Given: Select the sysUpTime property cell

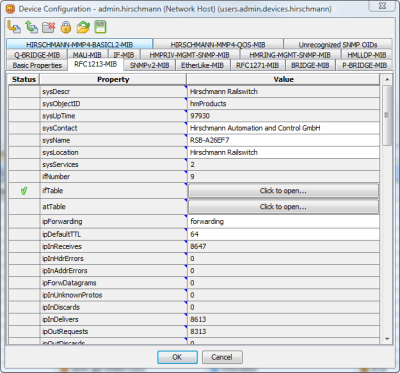Looking at the screenshot, I should point(113,116).
